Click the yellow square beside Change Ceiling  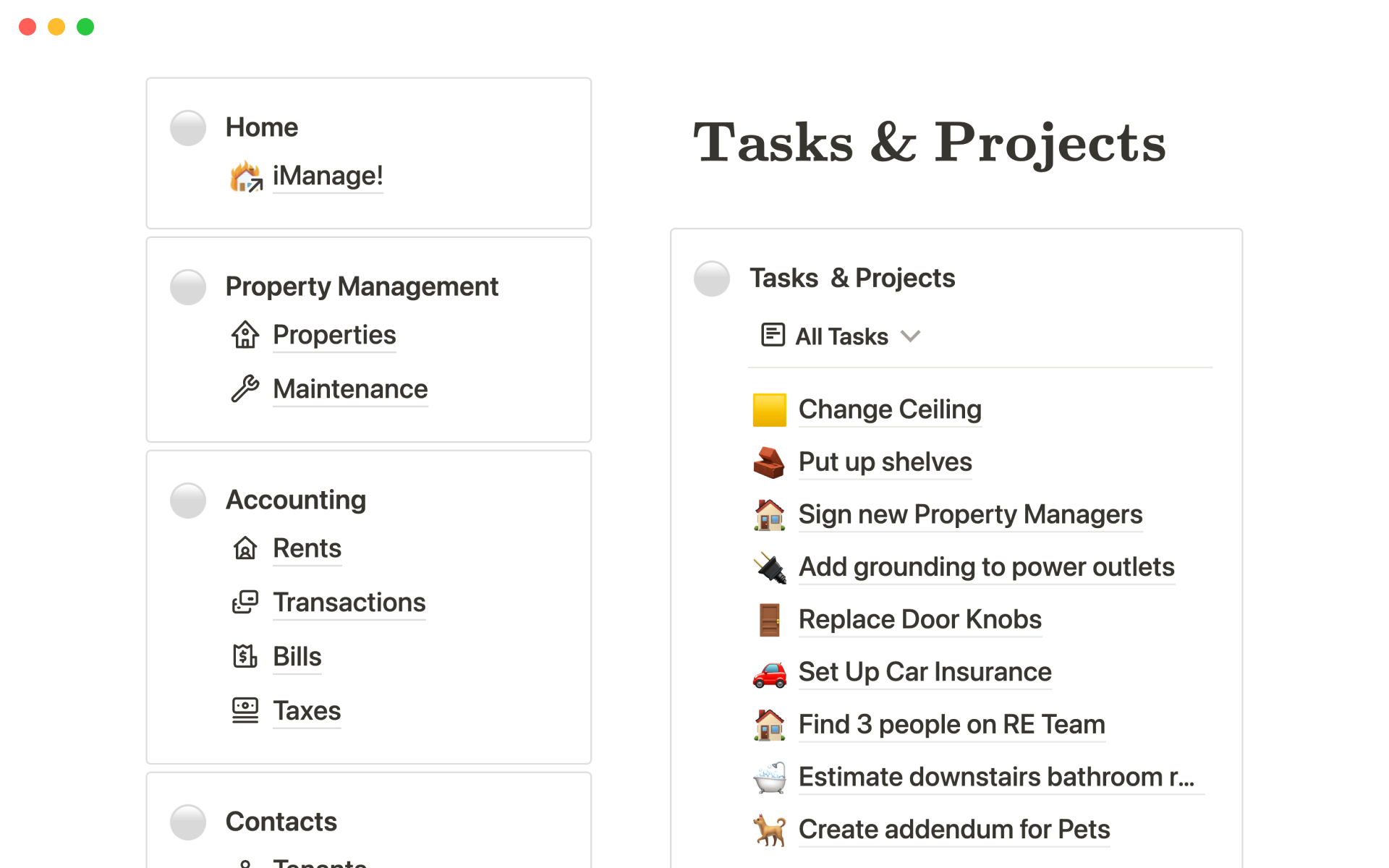(769, 410)
